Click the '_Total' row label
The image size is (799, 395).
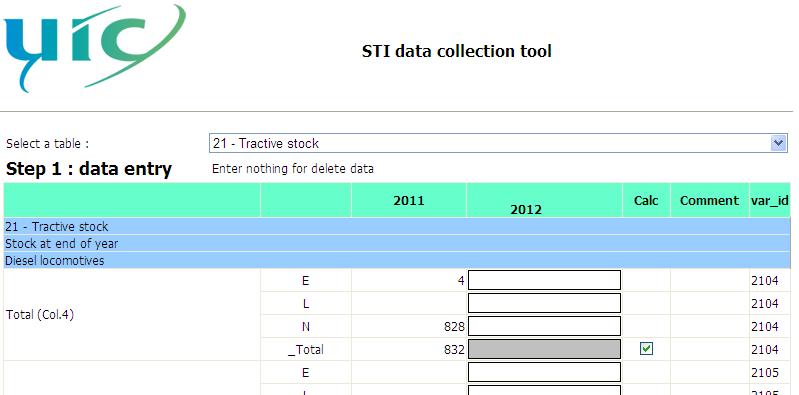coord(306,350)
